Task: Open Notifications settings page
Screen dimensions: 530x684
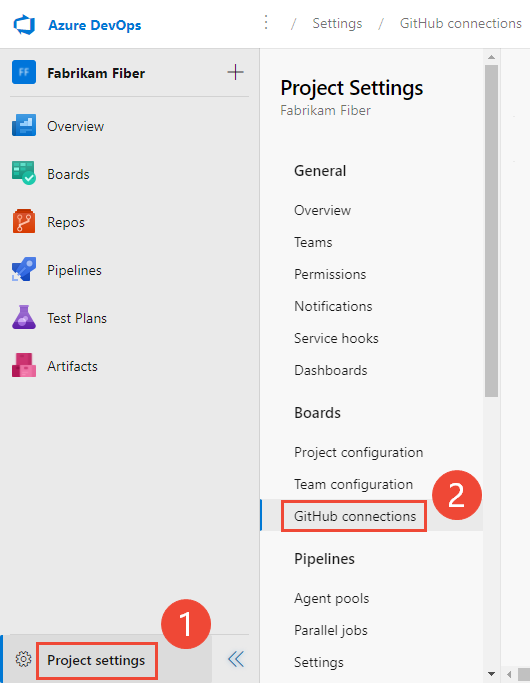Action: [x=333, y=307]
